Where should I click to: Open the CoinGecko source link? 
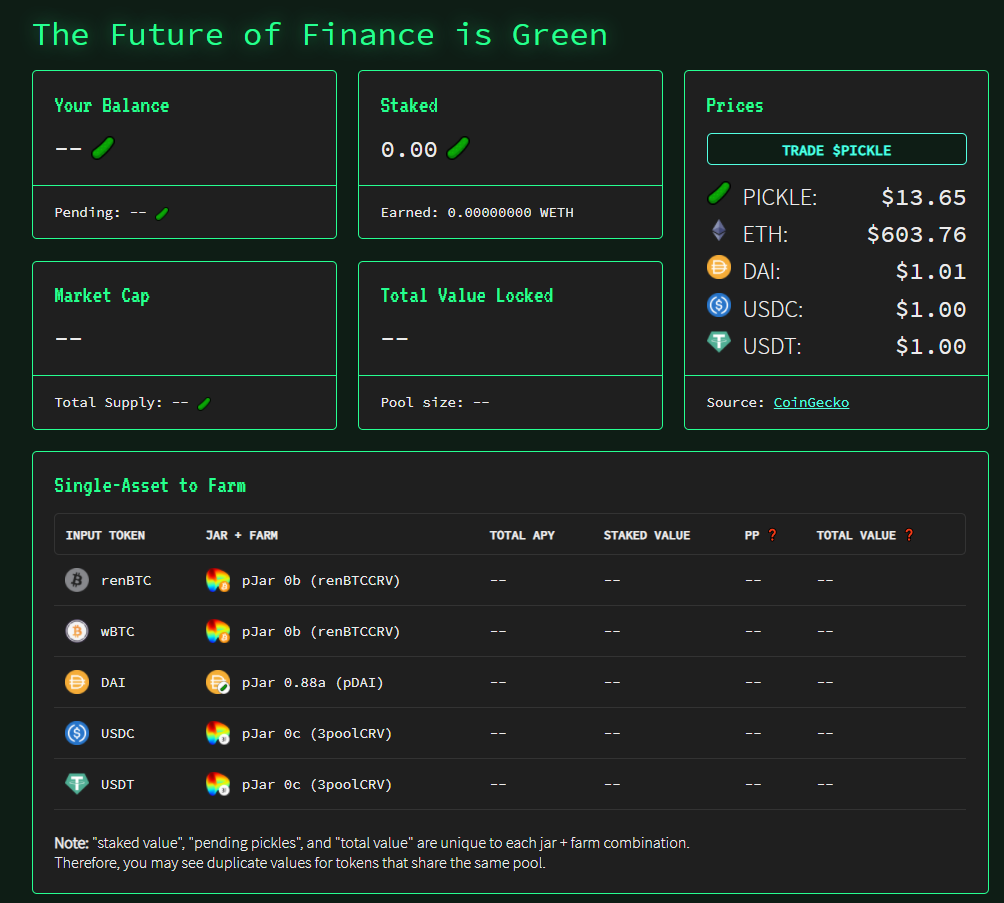tap(811, 402)
